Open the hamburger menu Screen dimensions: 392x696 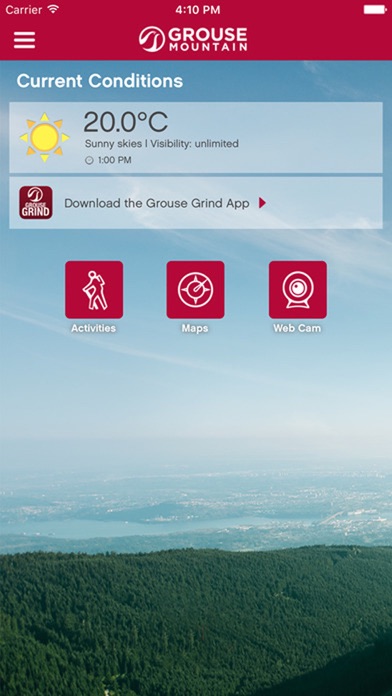pyautogui.click(x=24, y=40)
